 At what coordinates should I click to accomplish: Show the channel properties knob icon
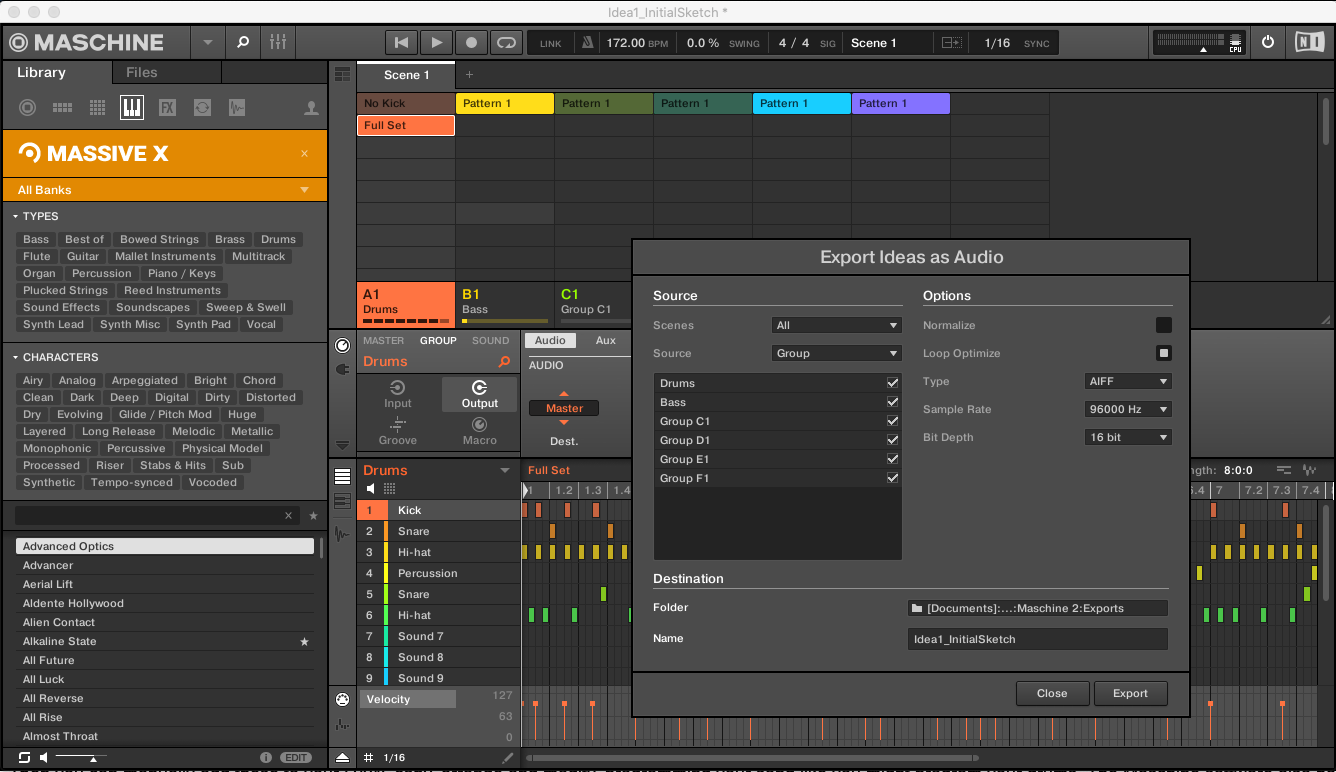(x=343, y=345)
